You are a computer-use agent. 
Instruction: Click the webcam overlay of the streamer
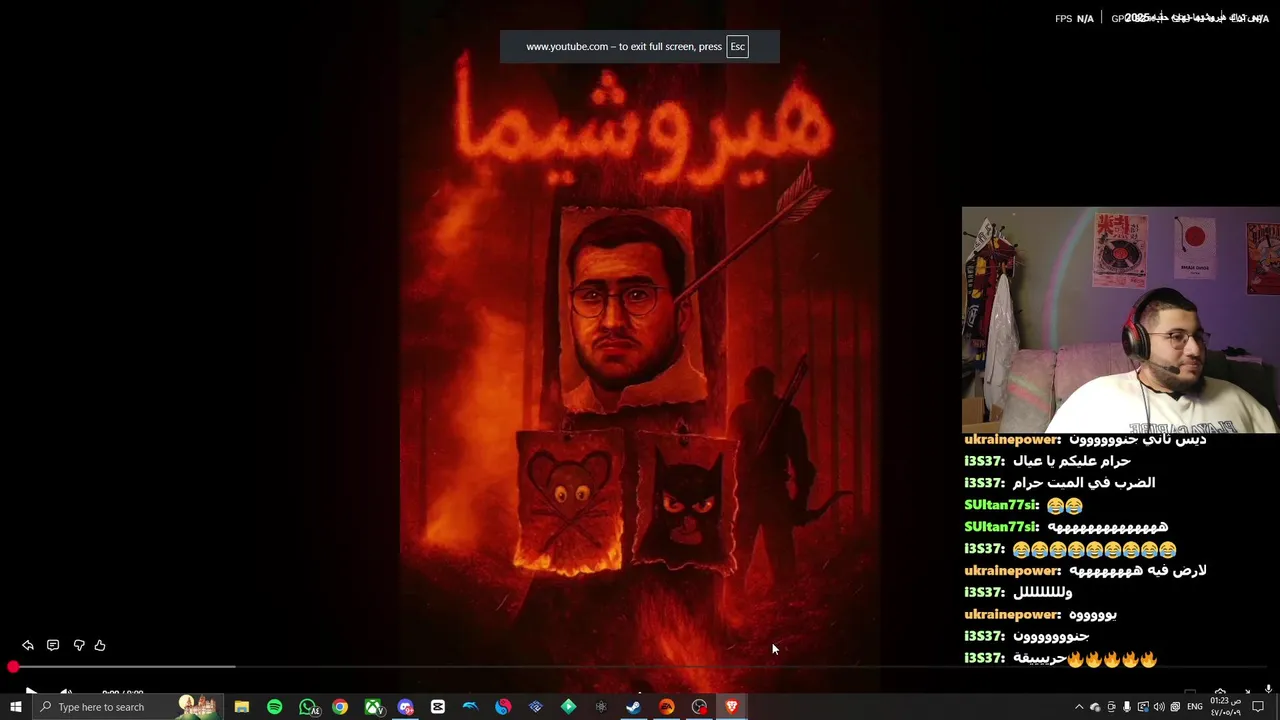pyautogui.click(x=1120, y=320)
